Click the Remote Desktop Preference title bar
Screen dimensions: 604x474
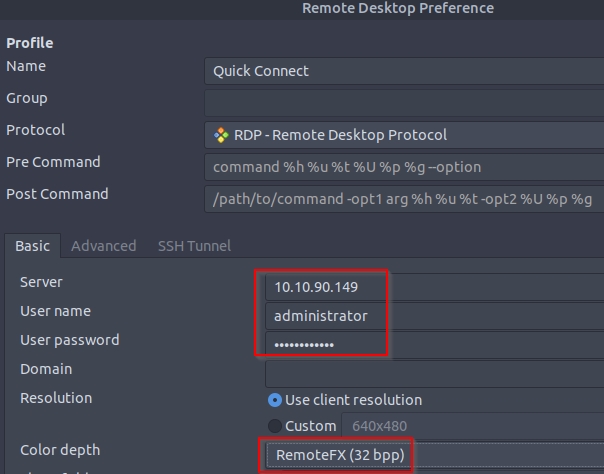point(398,9)
